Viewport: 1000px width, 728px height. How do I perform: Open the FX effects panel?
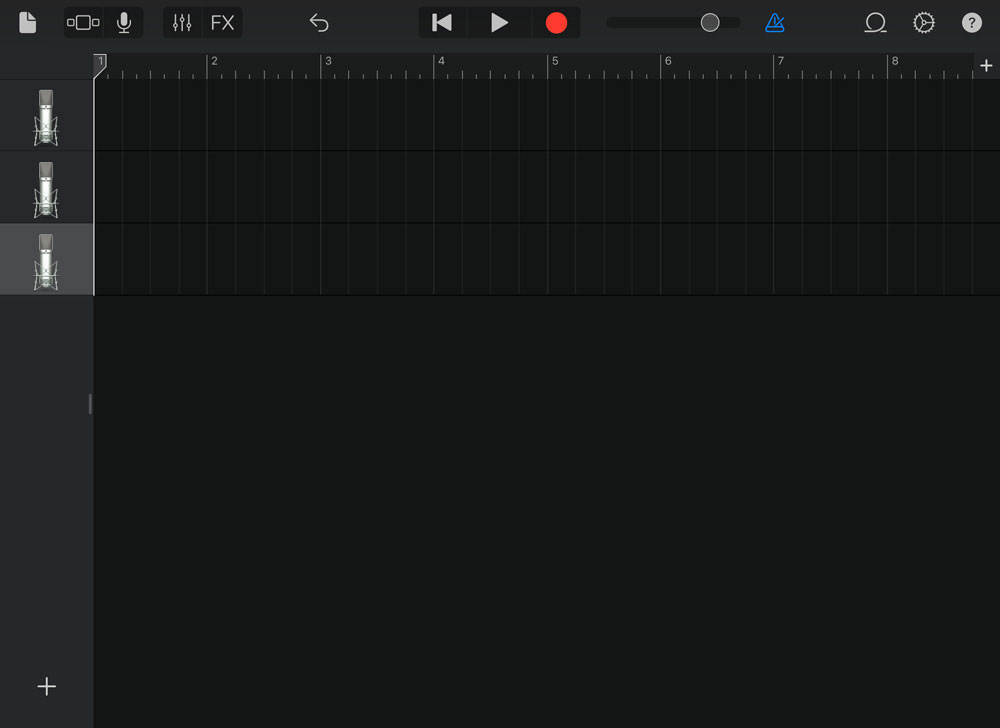click(x=222, y=23)
